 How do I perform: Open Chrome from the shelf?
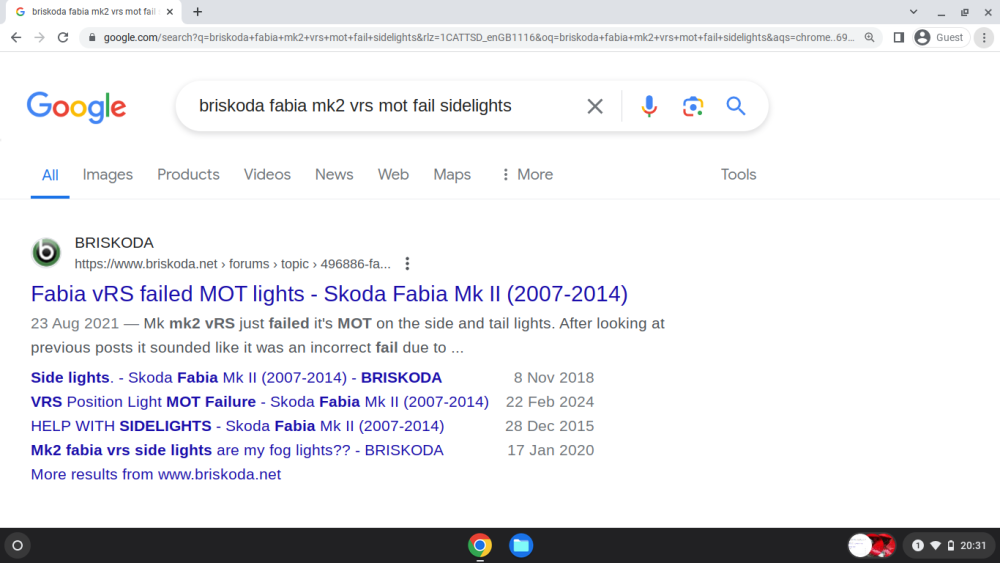(480, 546)
